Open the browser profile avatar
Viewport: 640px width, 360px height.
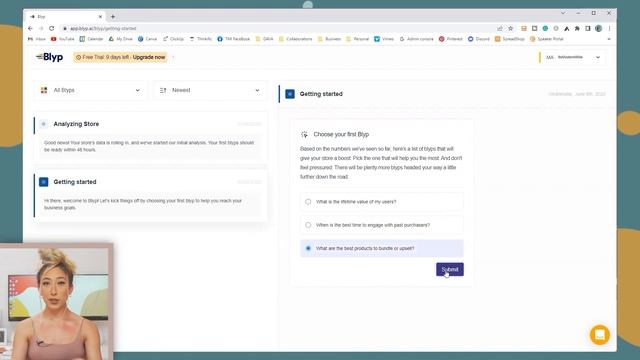click(x=598, y=29)
